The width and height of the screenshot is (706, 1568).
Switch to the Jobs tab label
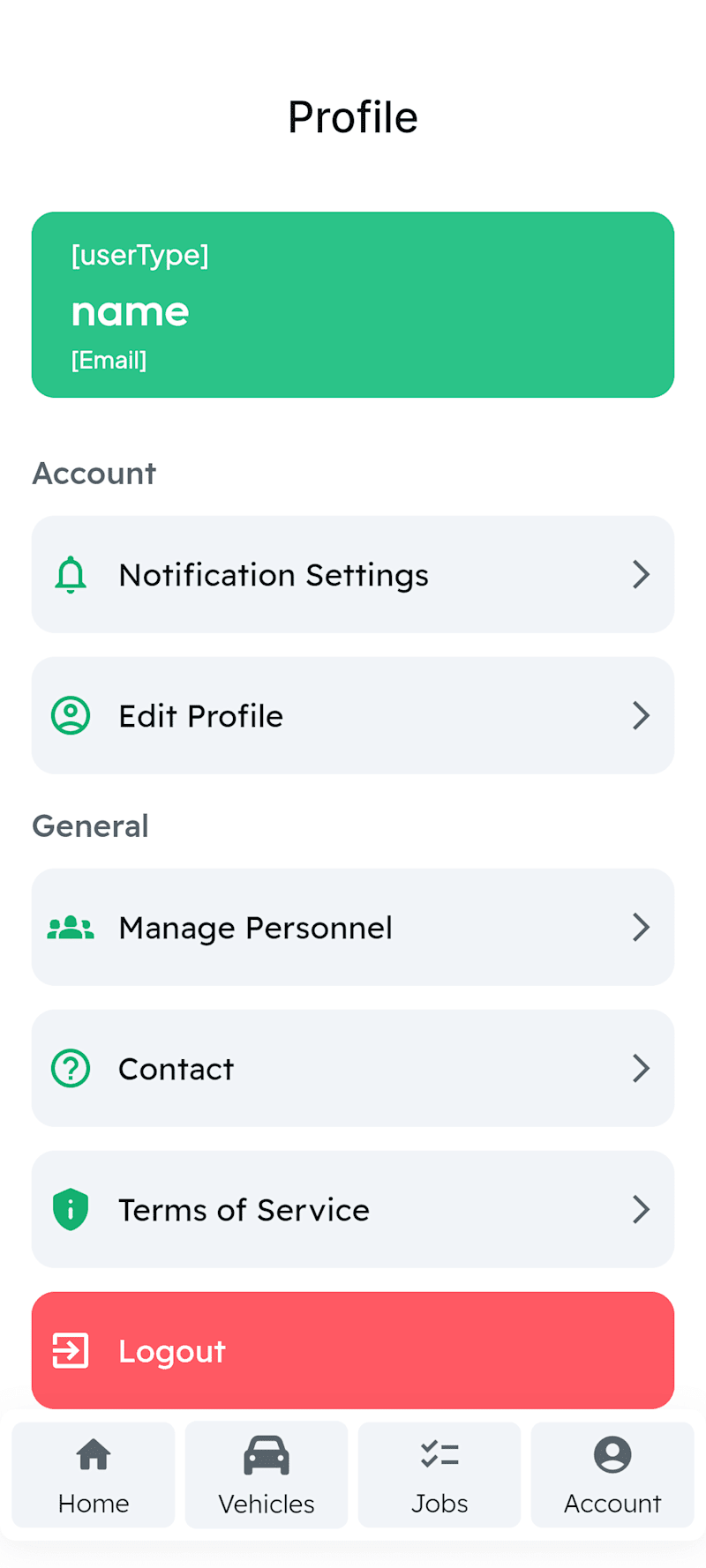pyautogui.click(x=439, y=1504)
